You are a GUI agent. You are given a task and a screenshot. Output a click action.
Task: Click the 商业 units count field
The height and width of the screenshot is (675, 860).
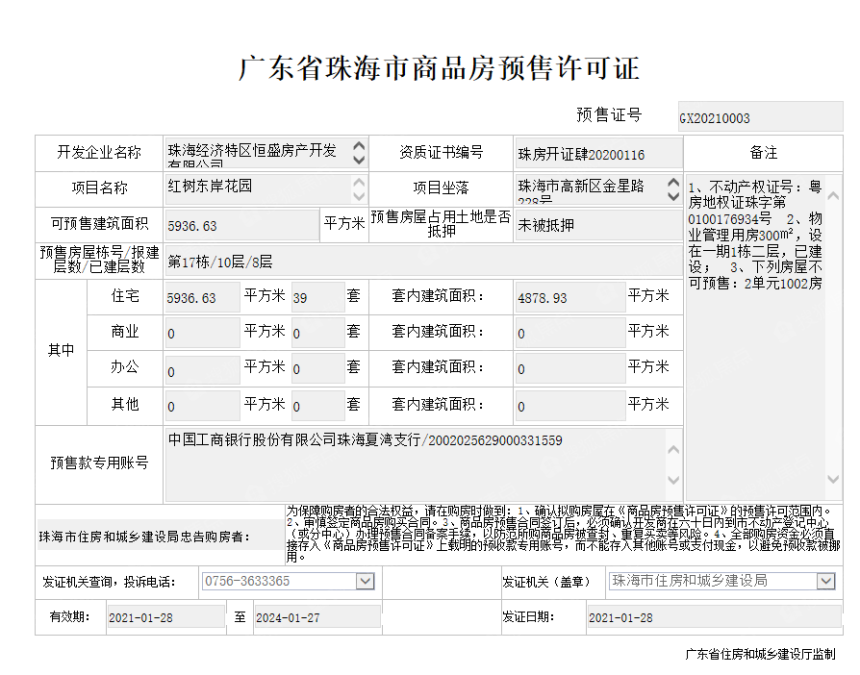pyautogui.click(x=318, y=333)
